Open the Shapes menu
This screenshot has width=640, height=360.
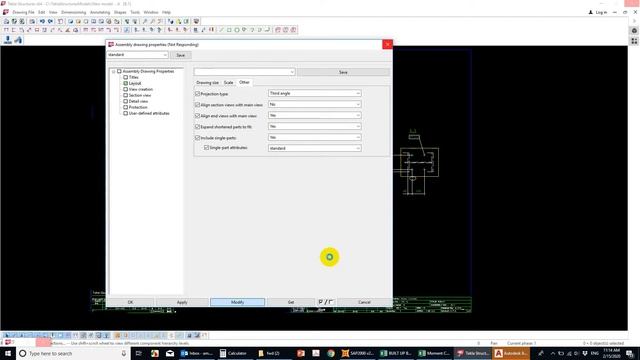[x=120, y=12]
